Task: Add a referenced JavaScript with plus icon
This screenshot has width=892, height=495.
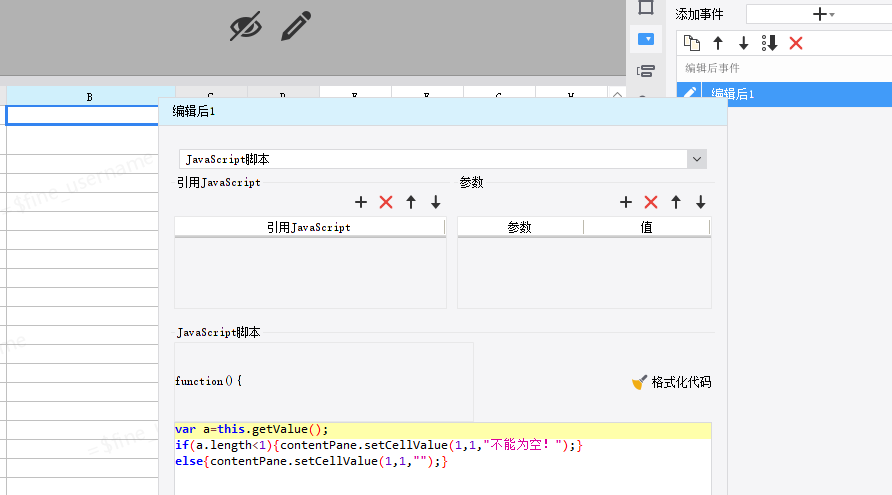Action: pos(361,202)
